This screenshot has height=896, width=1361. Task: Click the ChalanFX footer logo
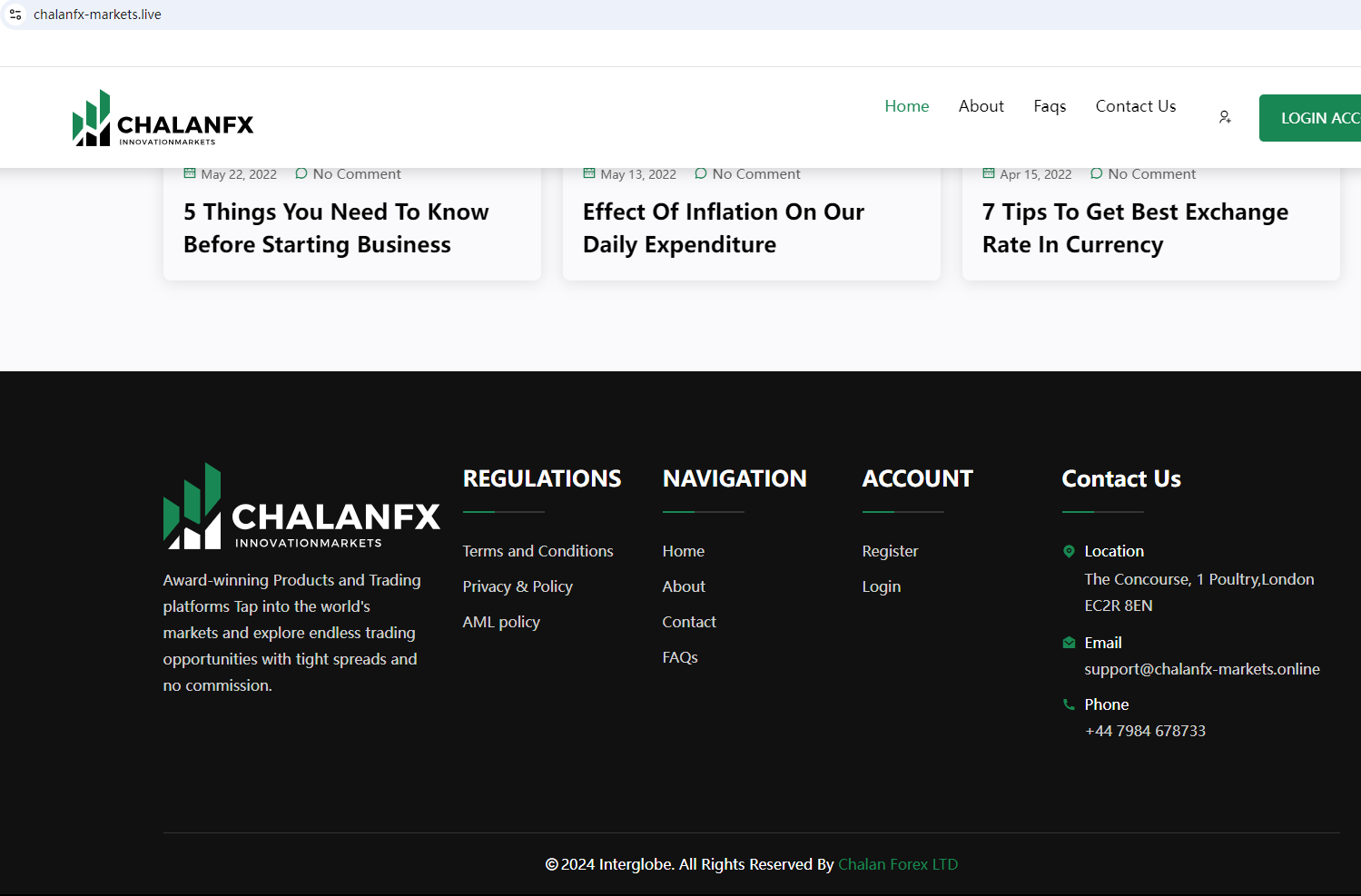point(301,507)
